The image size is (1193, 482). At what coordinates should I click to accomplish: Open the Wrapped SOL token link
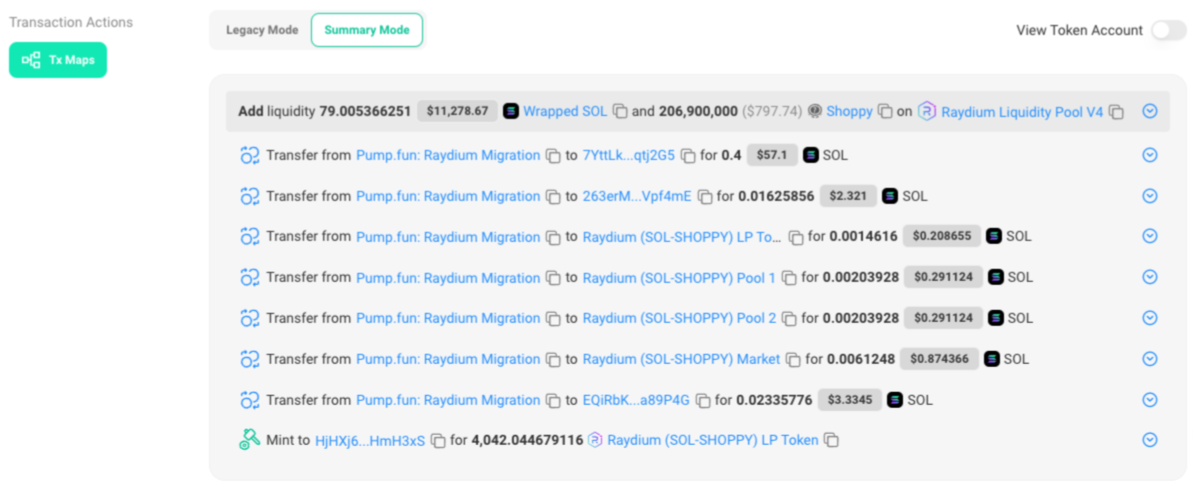tap(564, 112)
